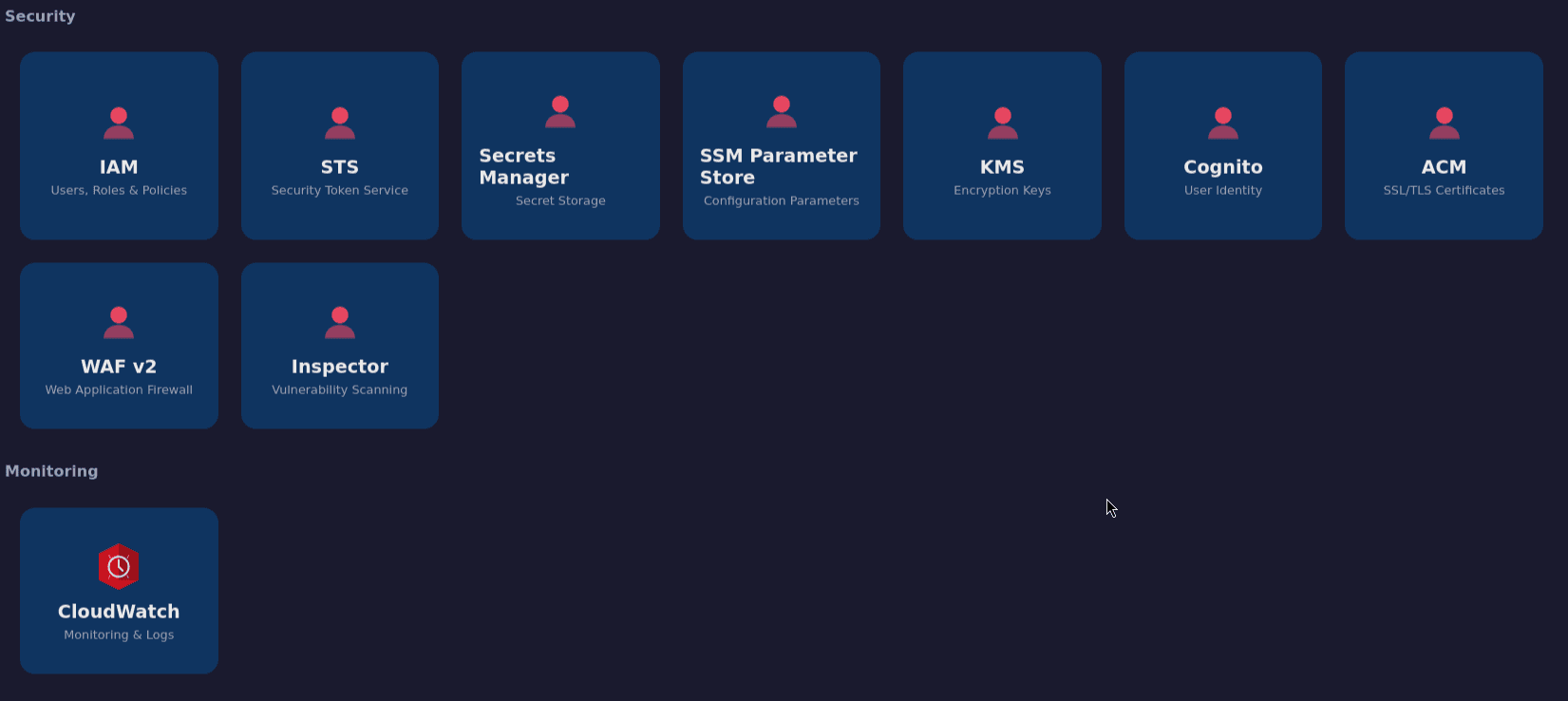Image resolution: width=1568 pixels, height=701 pixels.
Task: Click the WAF v2 card icon
Action: click(119, 323)
